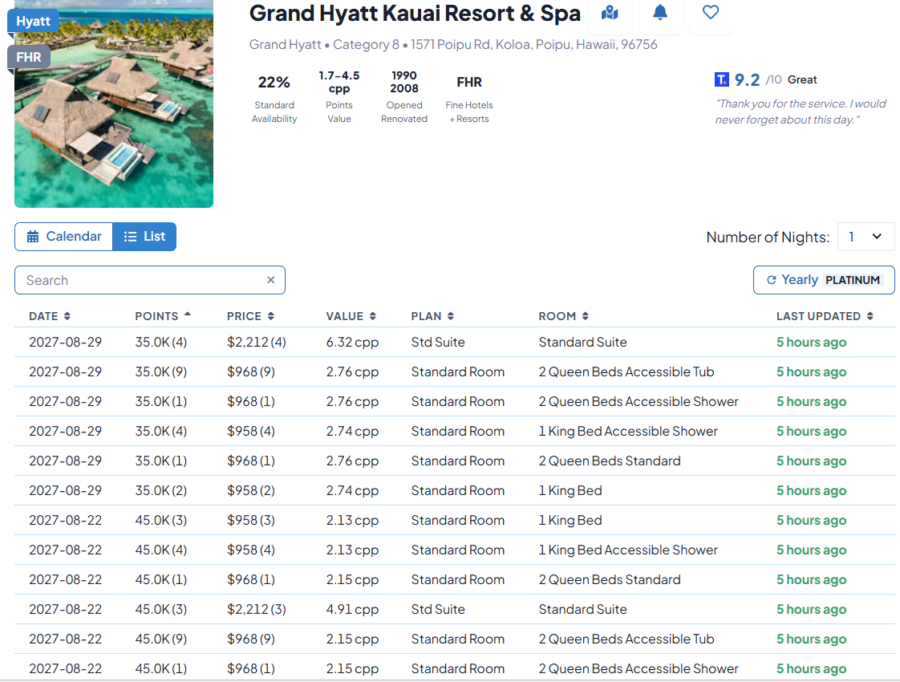Click the bell alert icon
Viewport: 900px width, 682px height.
pyautogui.click(x=660, y=12)
